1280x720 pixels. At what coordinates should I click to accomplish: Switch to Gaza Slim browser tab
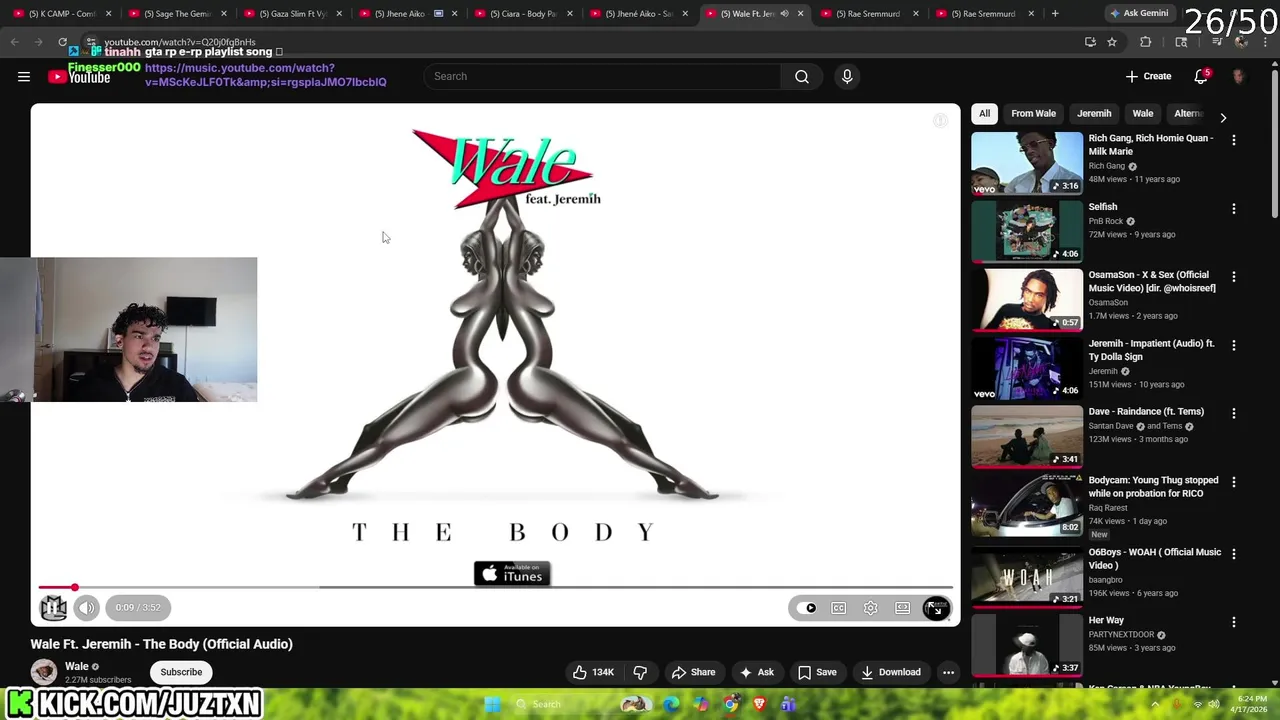(x=292, y=13)
